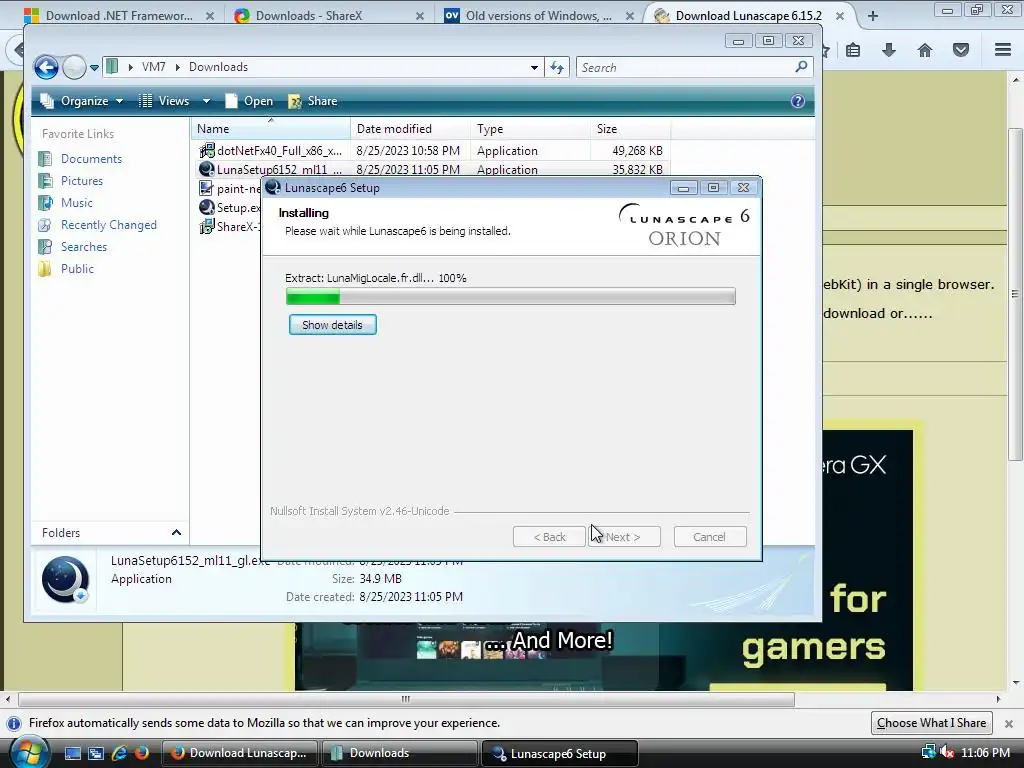Open Firefox downloads arrow icon
The image size is (1024, 768).
pyautogui.click(x=889, y=50)
